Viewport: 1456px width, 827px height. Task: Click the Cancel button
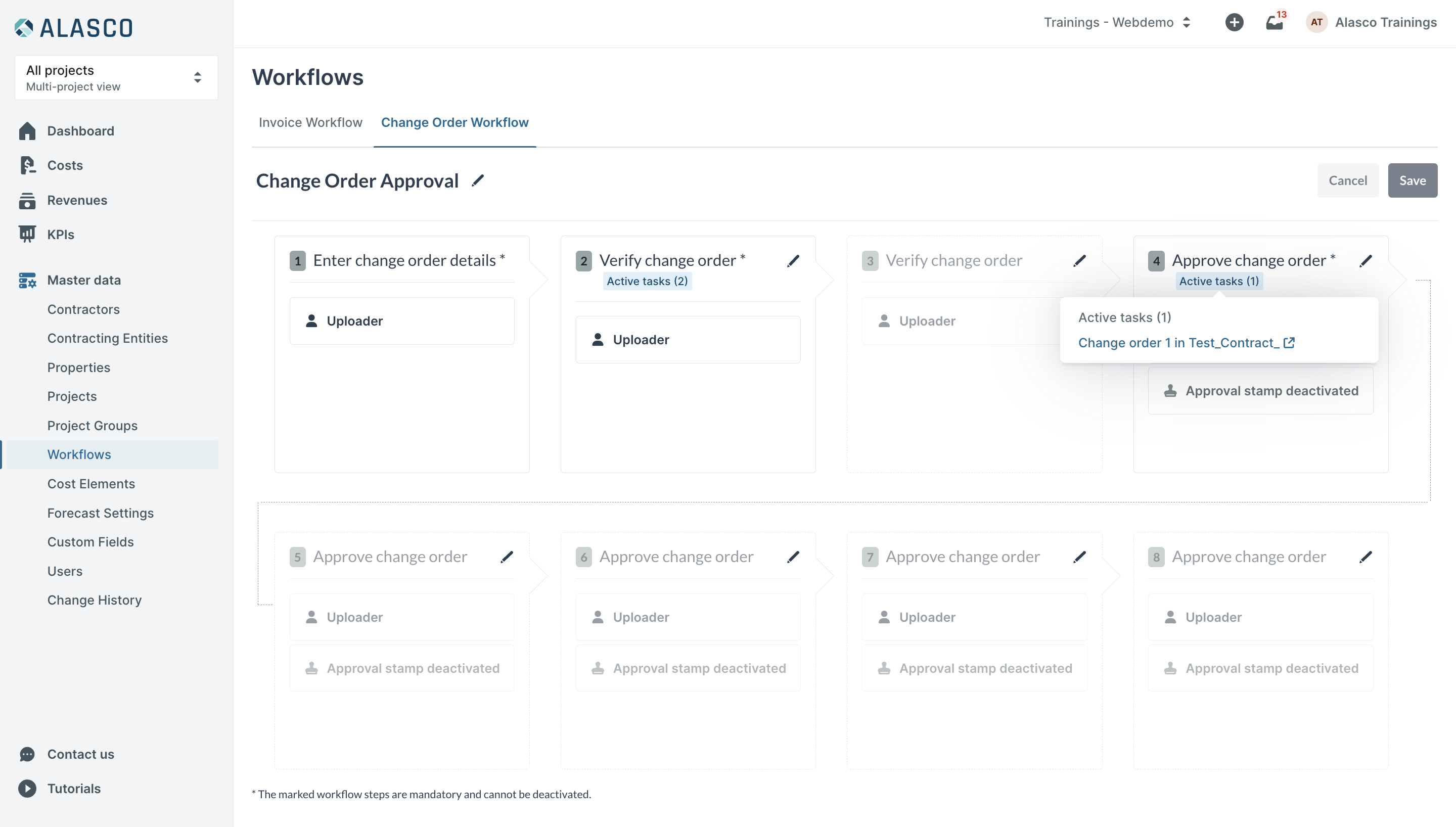click(1347, 180)
